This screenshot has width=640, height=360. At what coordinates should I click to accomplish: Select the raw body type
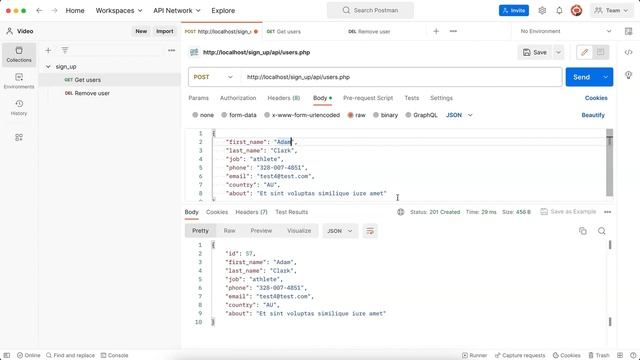click(357, 115)
